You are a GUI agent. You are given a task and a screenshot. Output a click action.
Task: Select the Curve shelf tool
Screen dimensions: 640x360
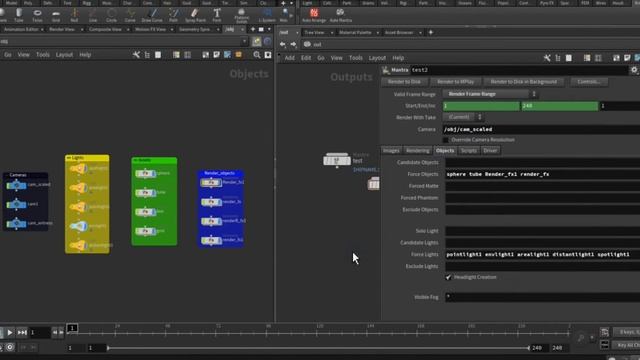pyautogui.click(x=130, y=16)
